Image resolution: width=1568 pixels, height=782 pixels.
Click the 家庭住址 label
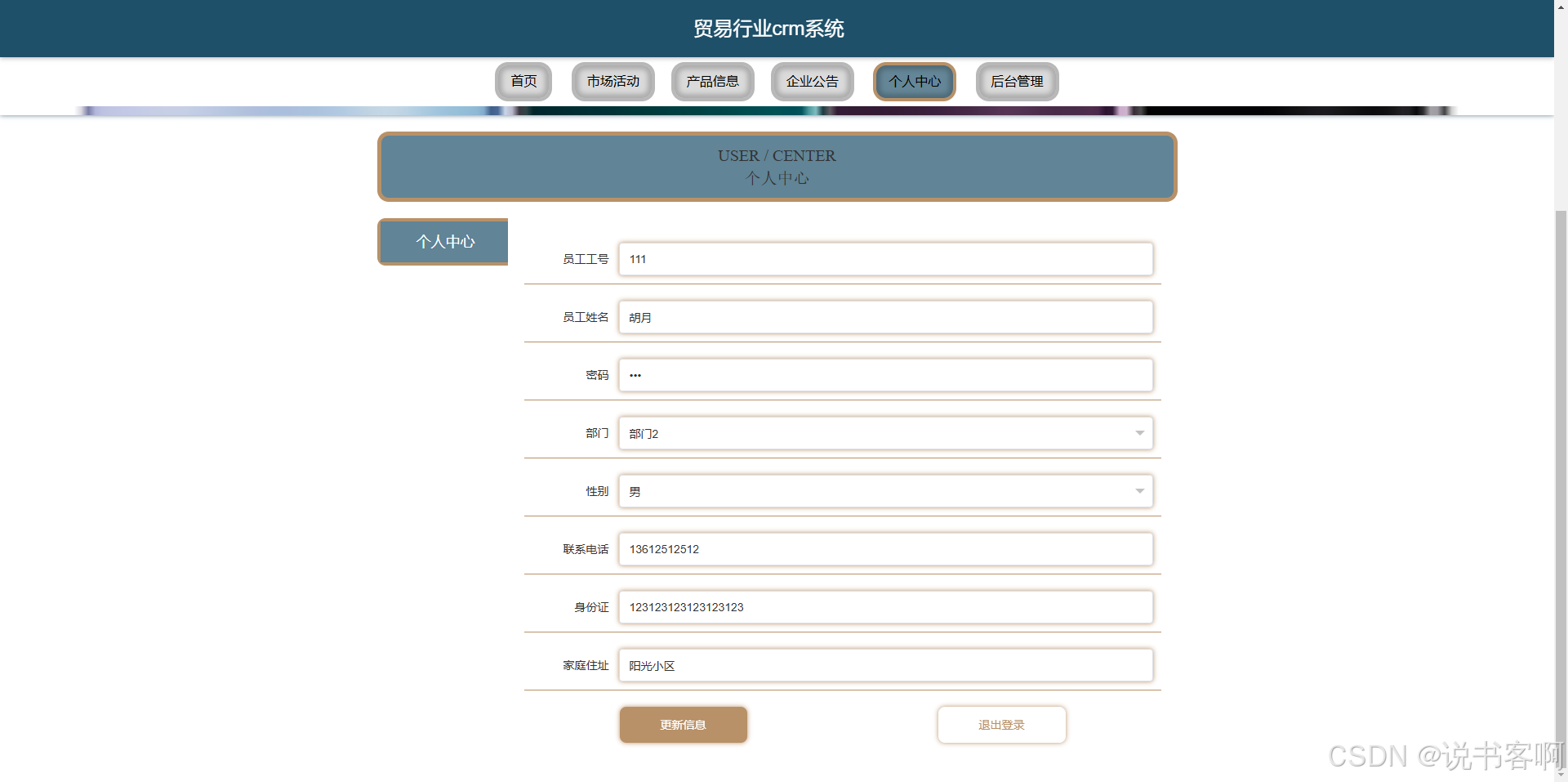[x=586, y=665]
